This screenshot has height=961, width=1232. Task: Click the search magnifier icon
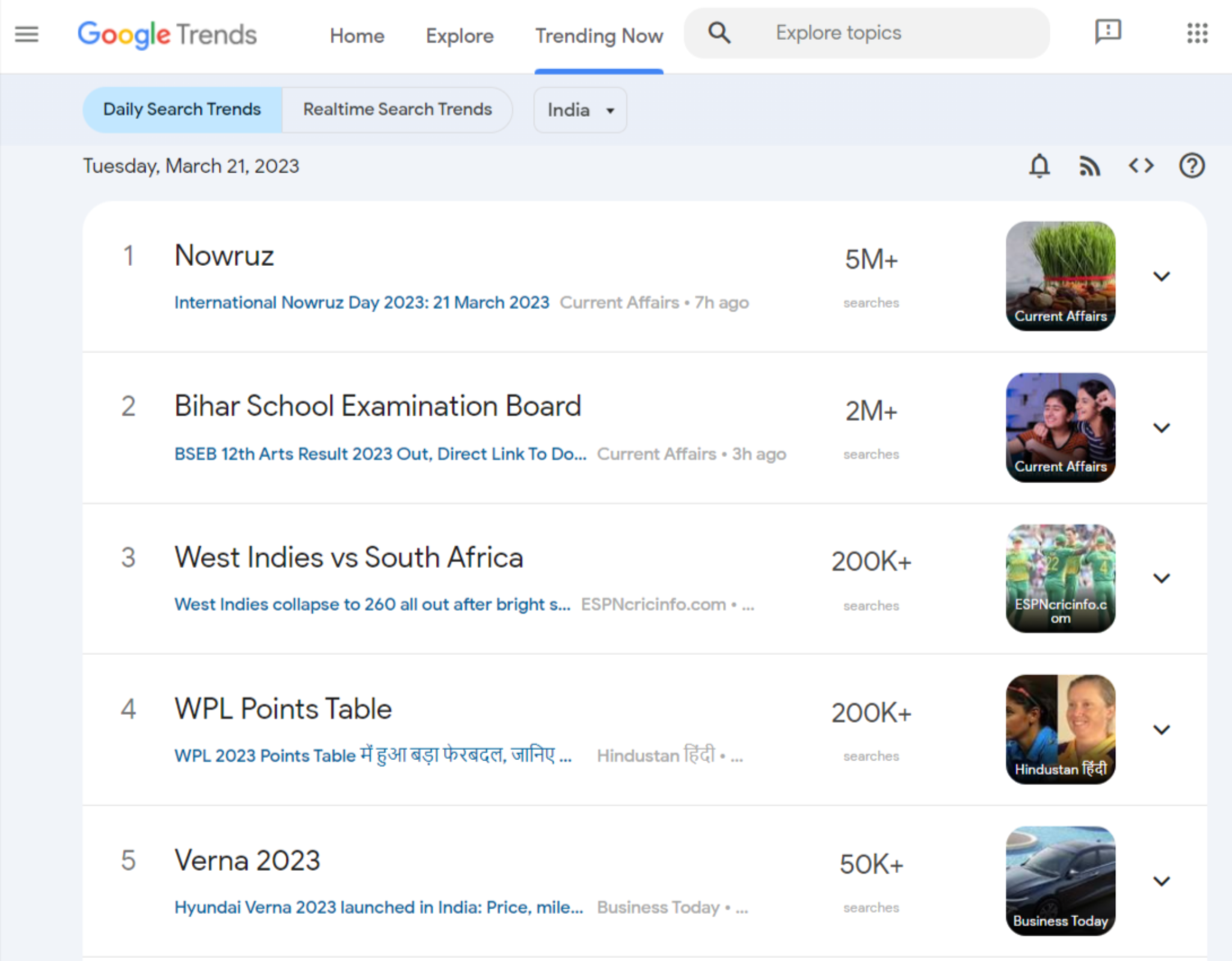719,33
